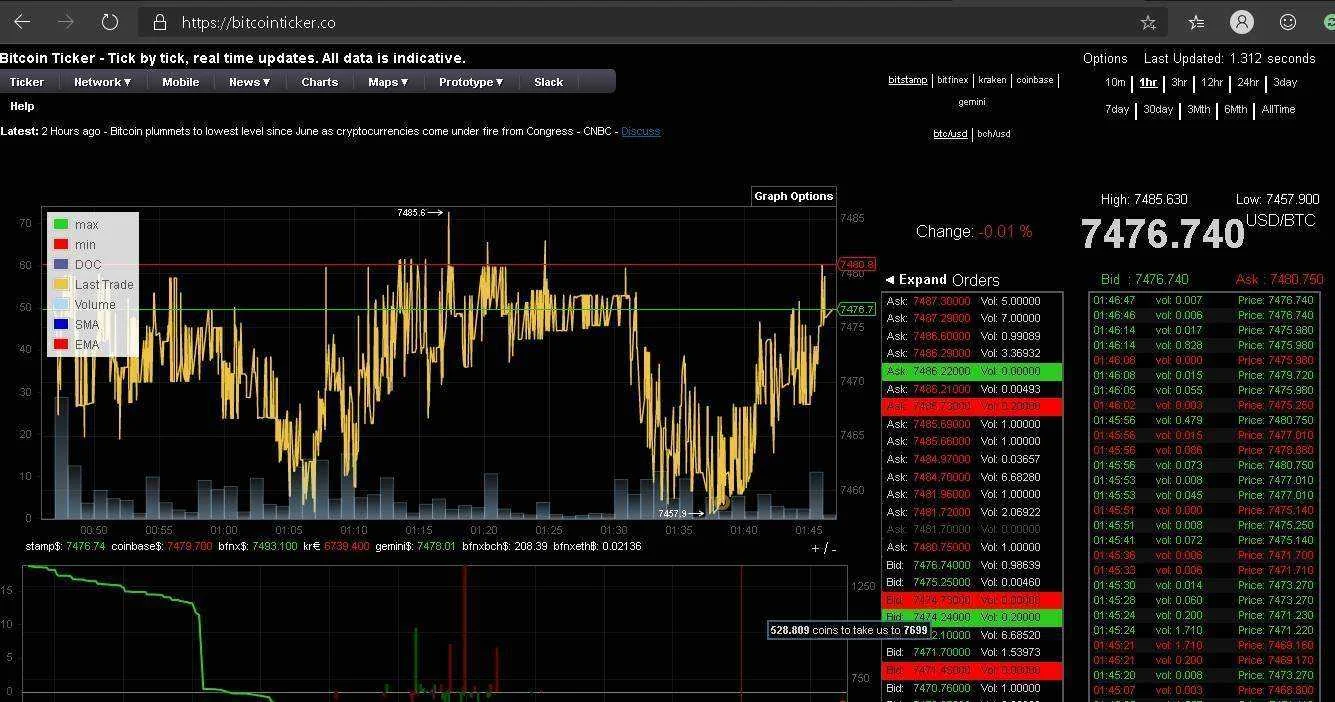Open the Ticker menu item
Viewport: 1335px width, 702px height.
click(x=27, y=82)
